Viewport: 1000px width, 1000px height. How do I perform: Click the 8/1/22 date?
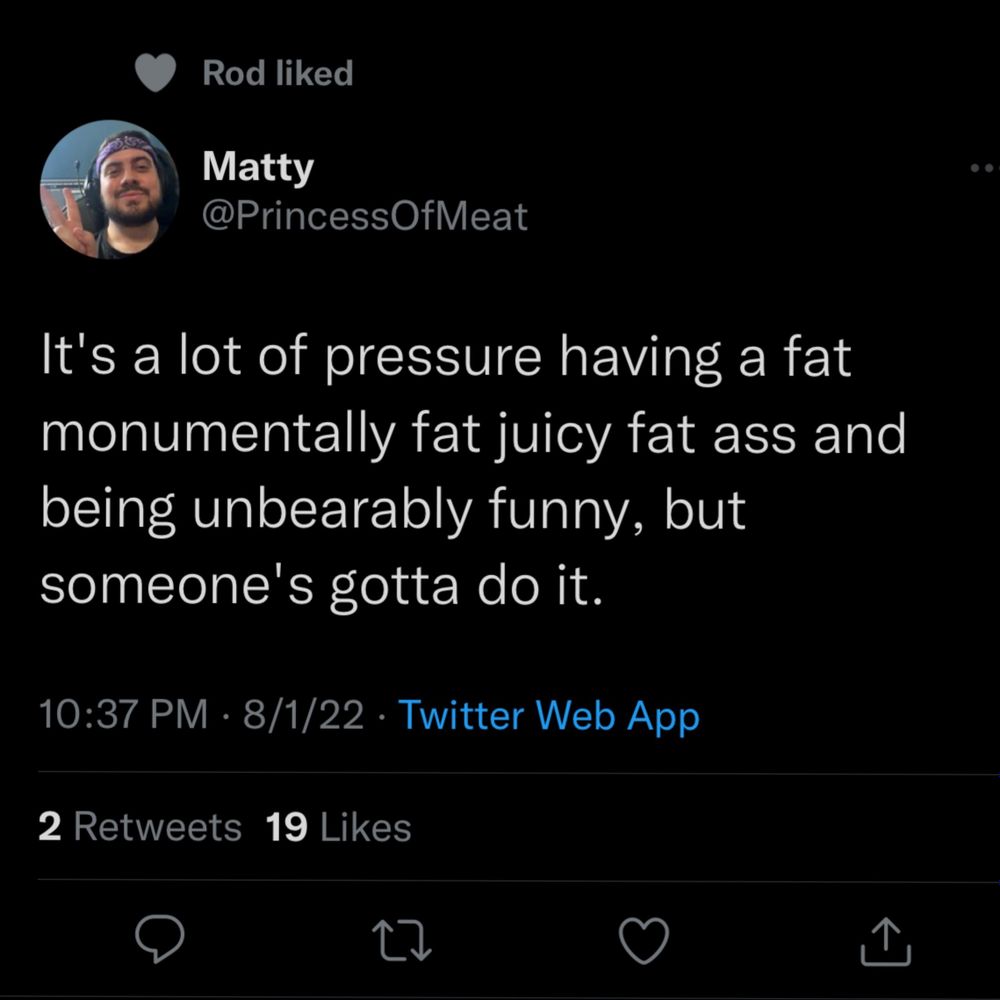tap(303, 714)
